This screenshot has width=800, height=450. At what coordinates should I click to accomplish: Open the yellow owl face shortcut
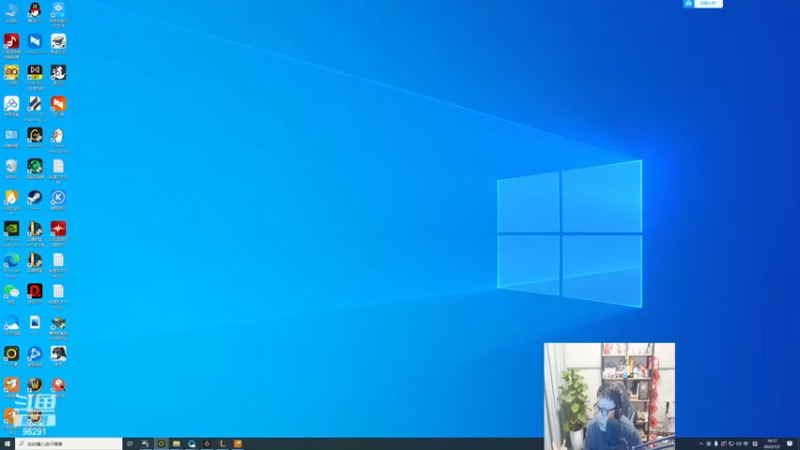tap(11, 73)
